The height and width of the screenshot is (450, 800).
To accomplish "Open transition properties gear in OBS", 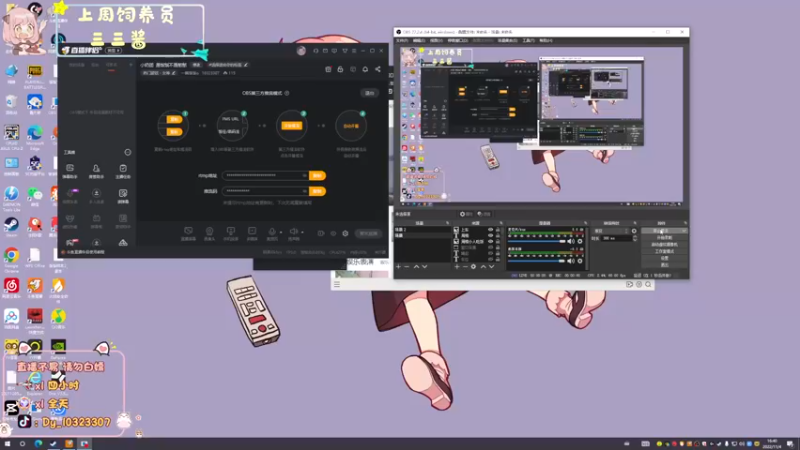I will pos(634,231).
